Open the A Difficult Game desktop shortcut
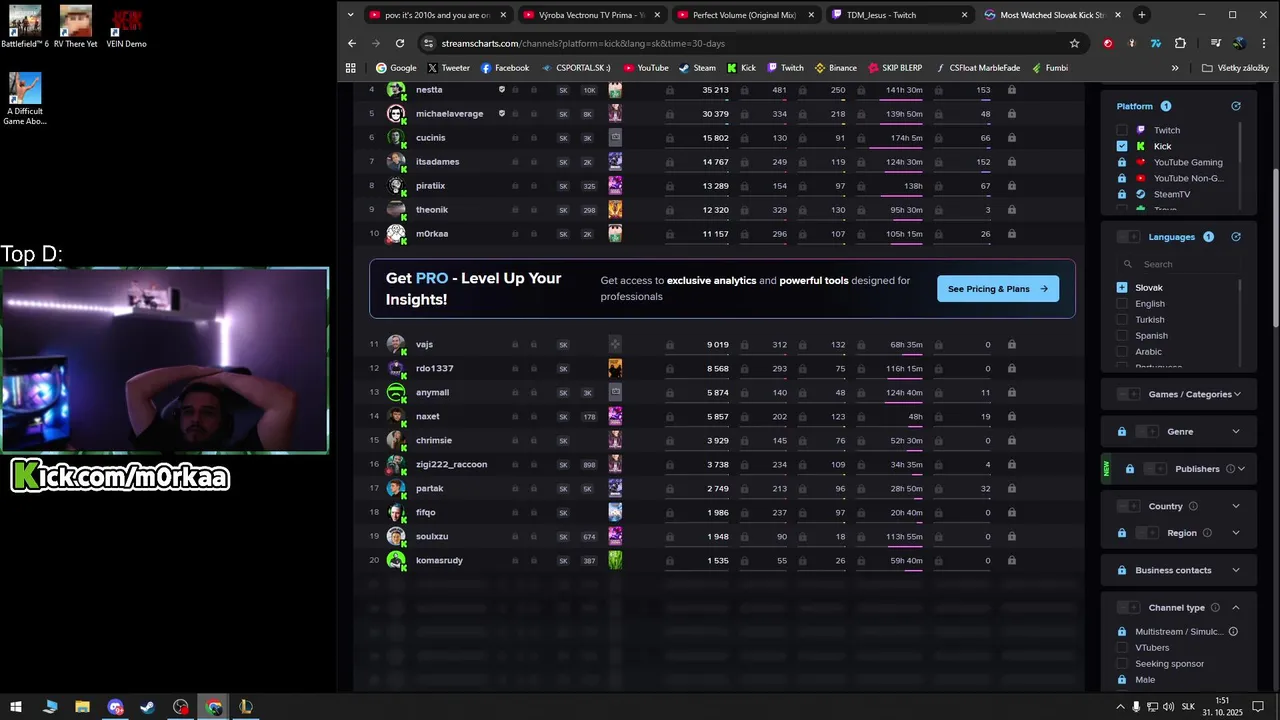1280x720 pixels. tap(25, 99)
